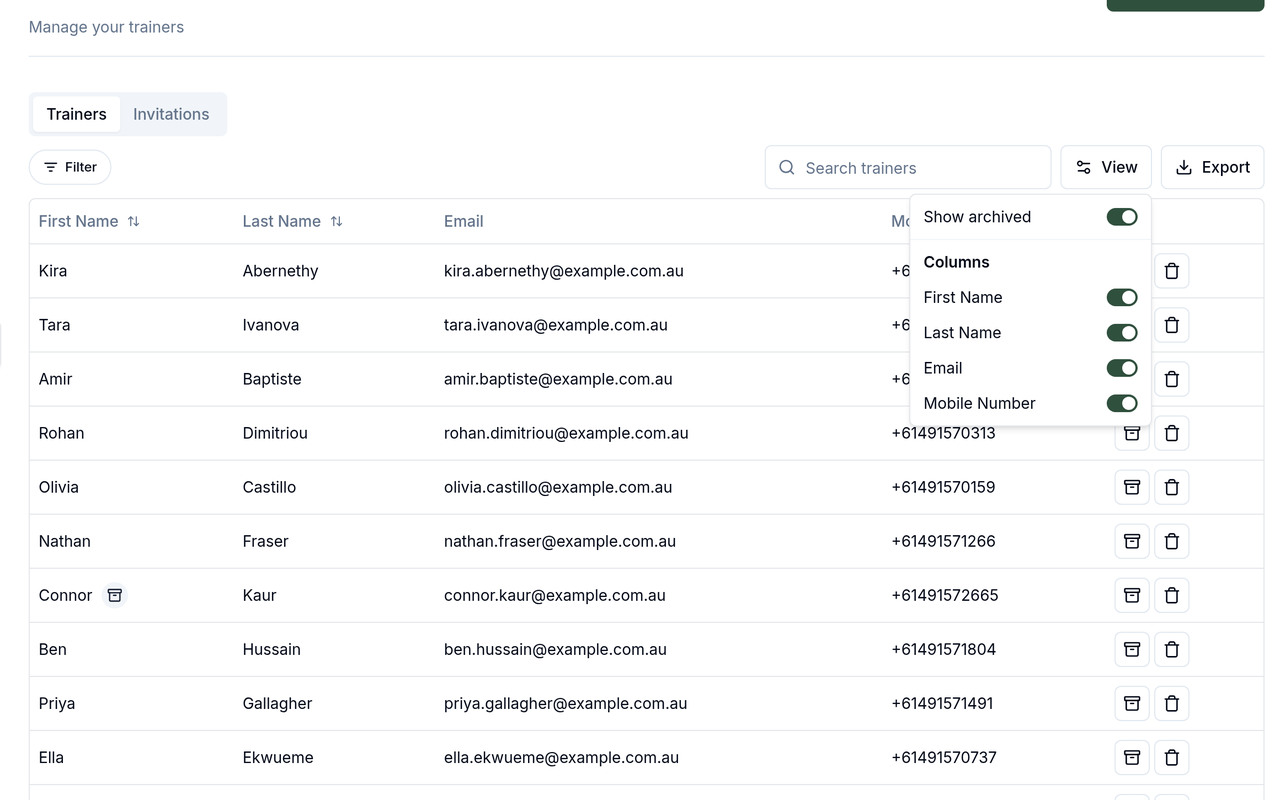1280x800 pixels.
Task: Select the Trainers tab
Action: click(76, 114)
